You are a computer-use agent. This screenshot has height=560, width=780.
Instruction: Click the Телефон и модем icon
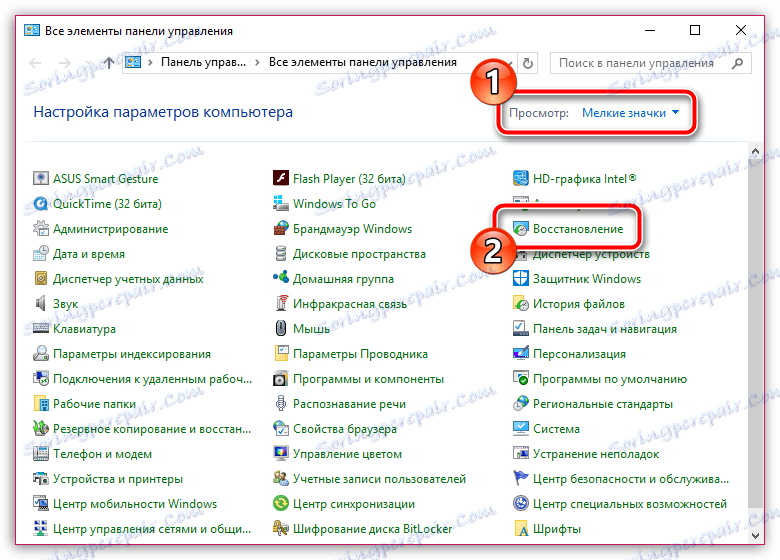click(40, 454)
